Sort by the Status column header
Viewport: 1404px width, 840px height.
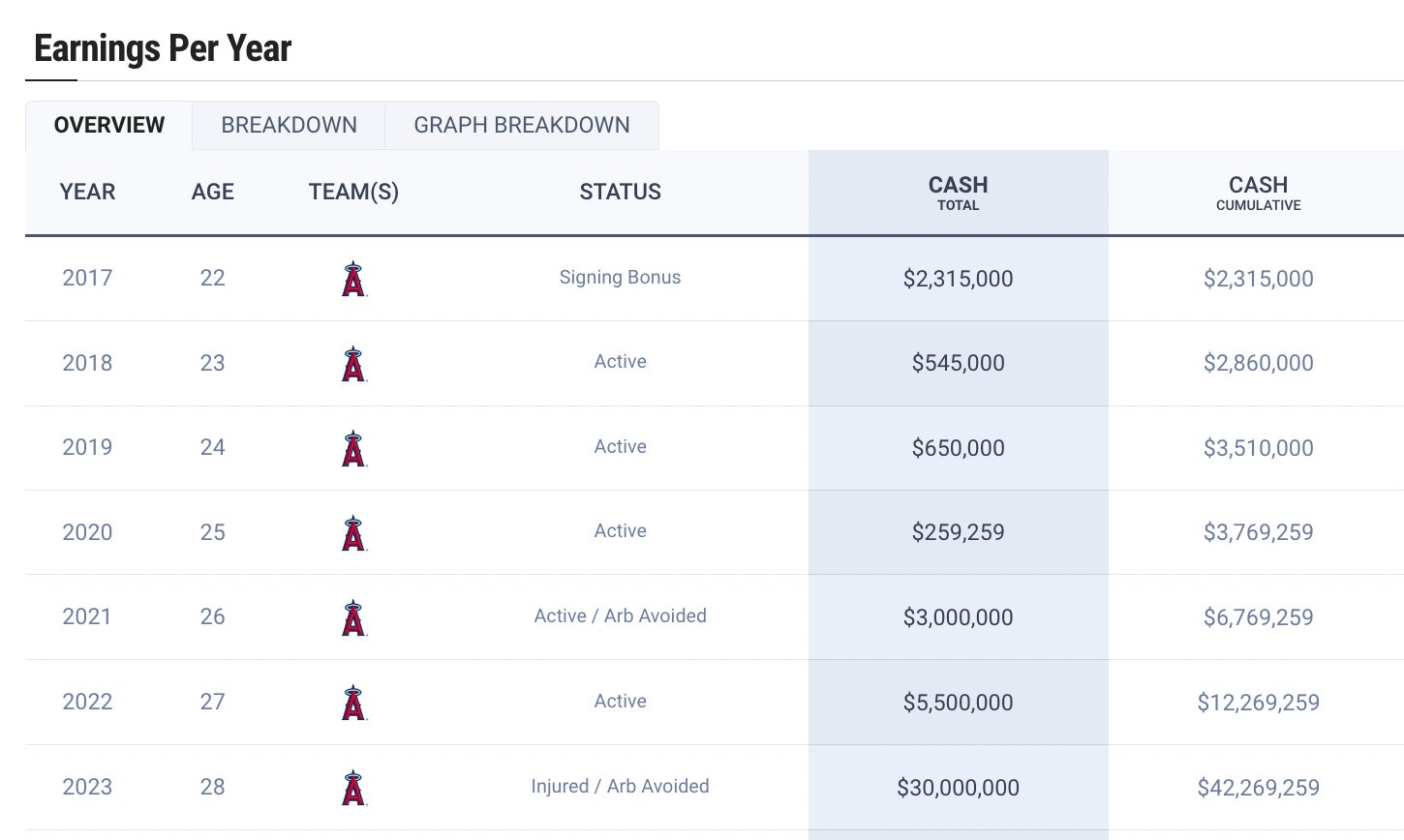coord(620,192)
